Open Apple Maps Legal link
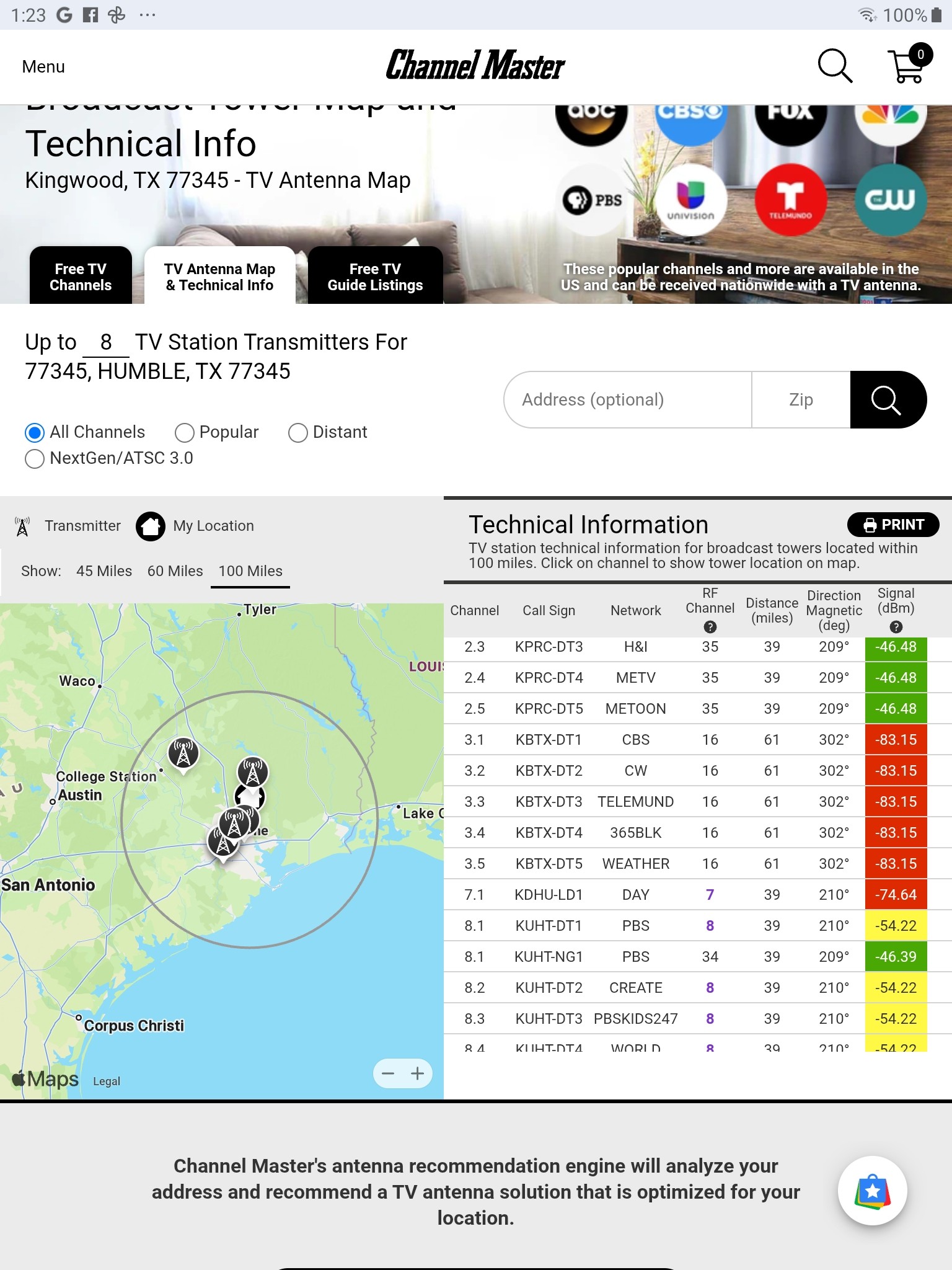Screen dimensions: 952x1270 [x=107, y=1081]
